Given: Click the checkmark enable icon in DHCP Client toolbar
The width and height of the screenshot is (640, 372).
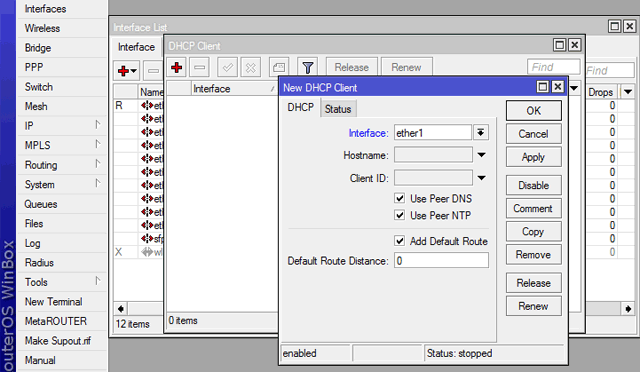Looking at the screenshot, I should [x=228, y=67].
